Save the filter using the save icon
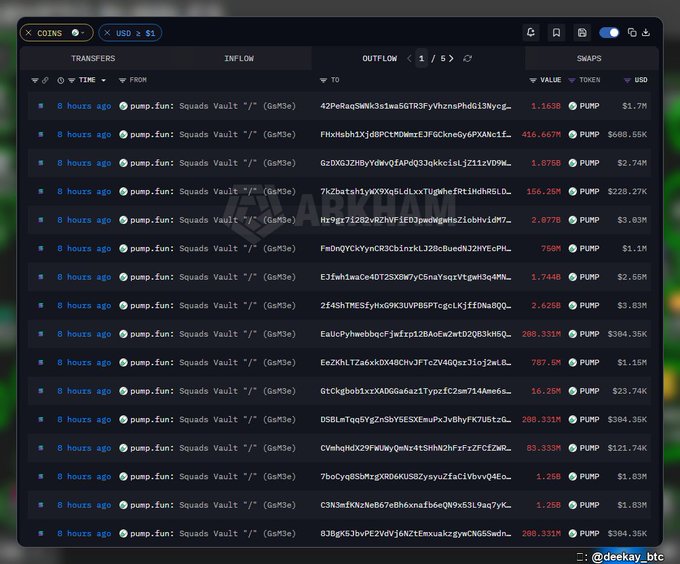The image size is (680, 564). tap(582, 33)
